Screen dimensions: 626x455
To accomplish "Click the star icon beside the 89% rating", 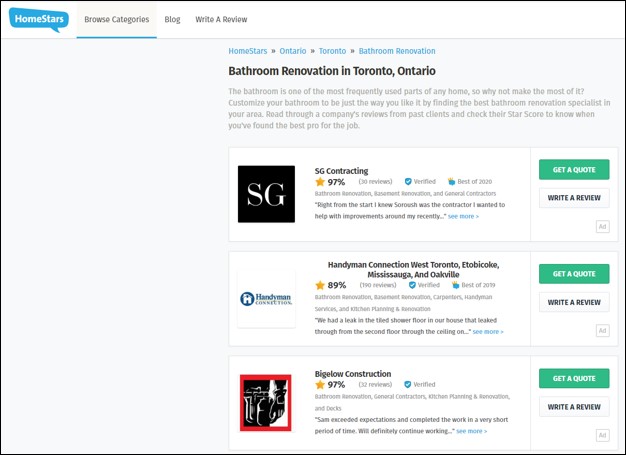I will click(320, 285).
